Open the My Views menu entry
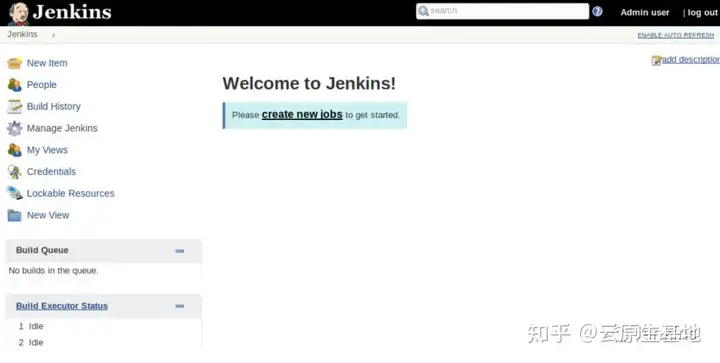The height and width of the screenshot is (363, 720). [x=47, y=150]
